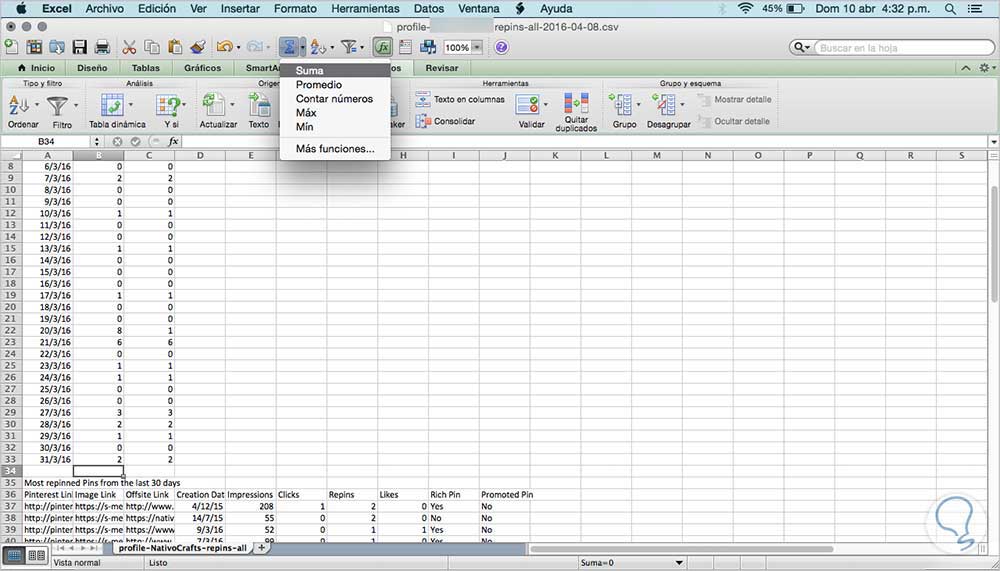Expand the undo history dropdown arrow
The image size is (1000, 571).
pos(238,47)
